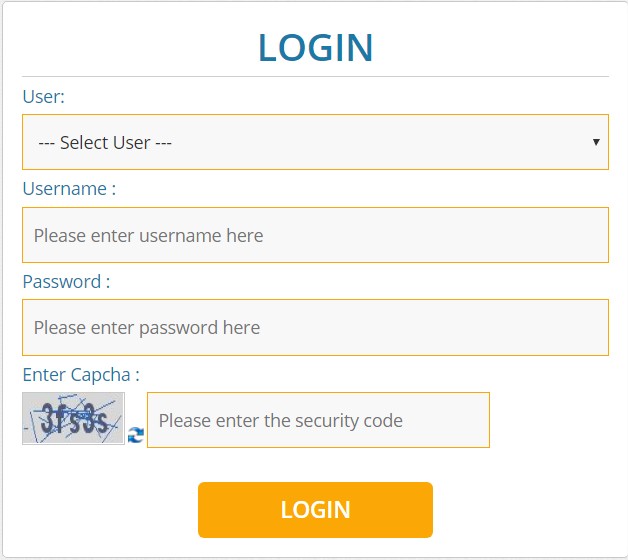Focus the password input field
This screenshot has height=560, width=628.
click(x=315, y=327)
